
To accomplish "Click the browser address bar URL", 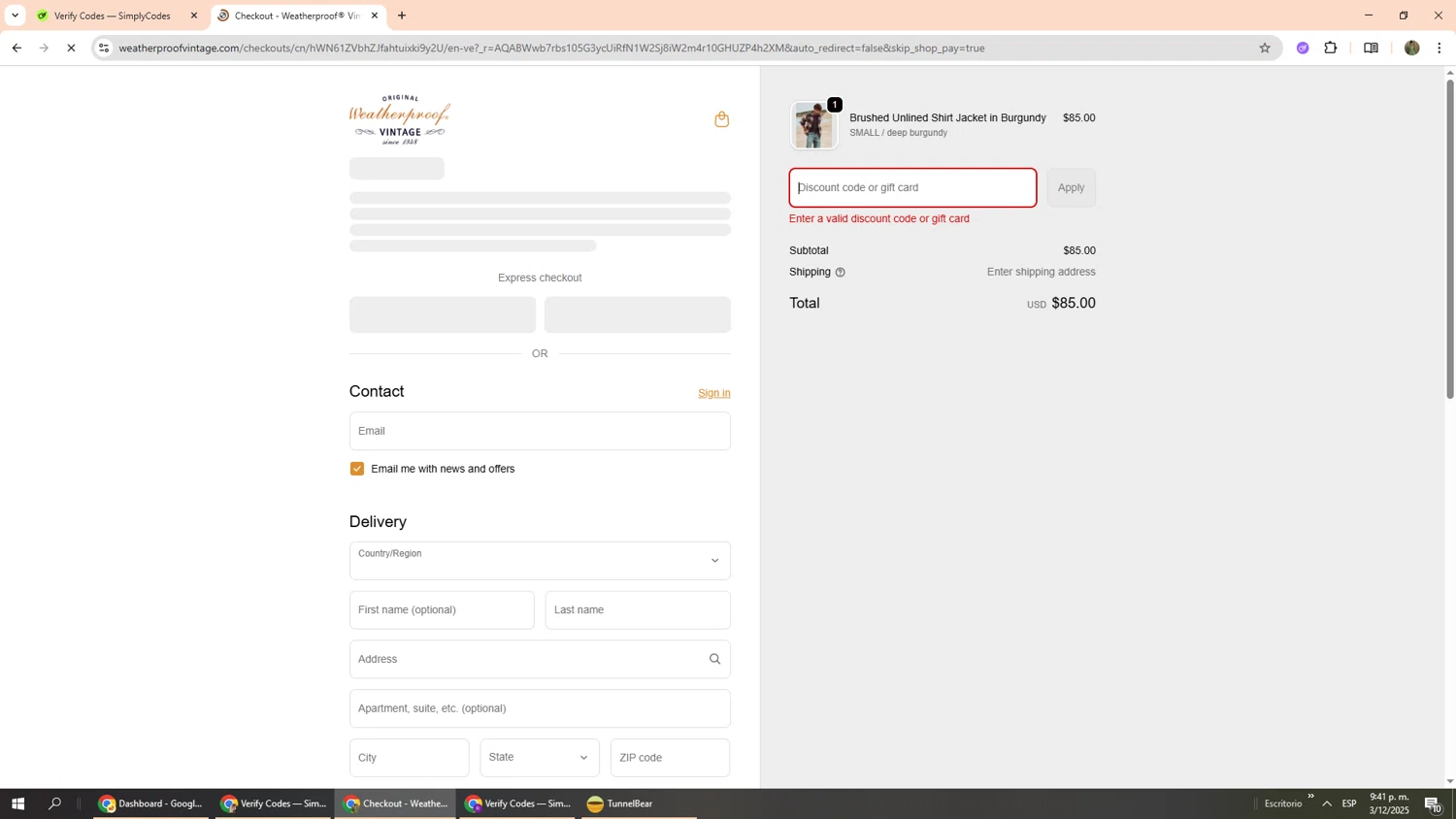I will pyautogui.click(x=551, y=48).
